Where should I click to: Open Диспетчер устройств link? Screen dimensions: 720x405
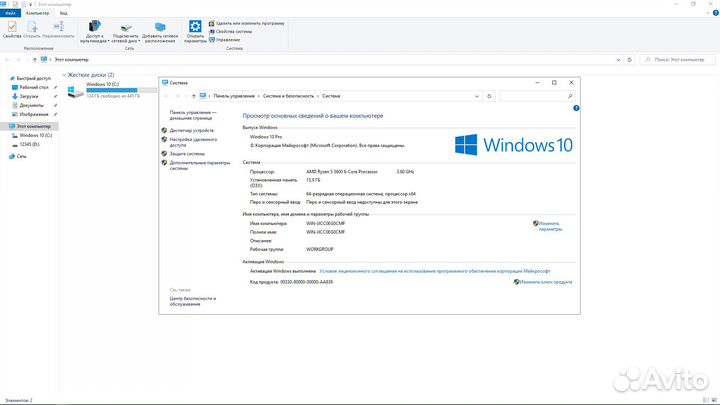pos(191,130)
